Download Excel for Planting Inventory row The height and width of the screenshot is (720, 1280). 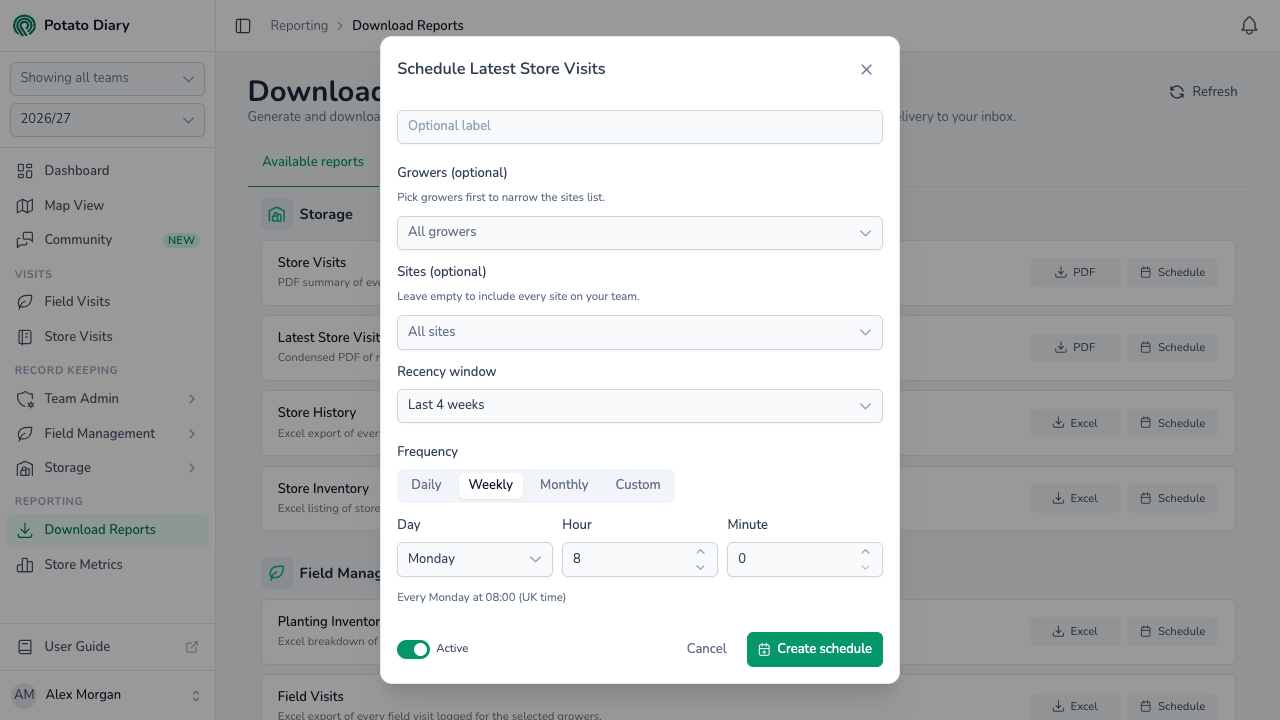[x=1075, y=631]
